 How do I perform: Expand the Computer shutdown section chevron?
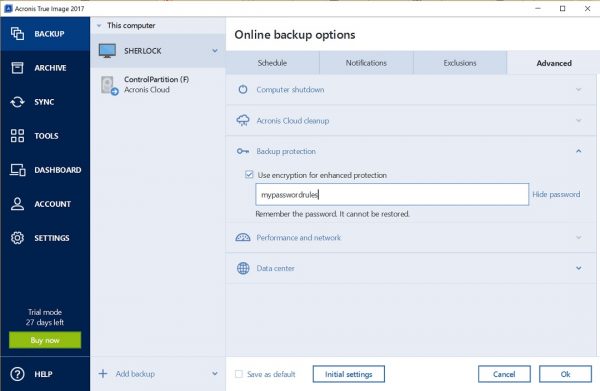tap(579, 90)
